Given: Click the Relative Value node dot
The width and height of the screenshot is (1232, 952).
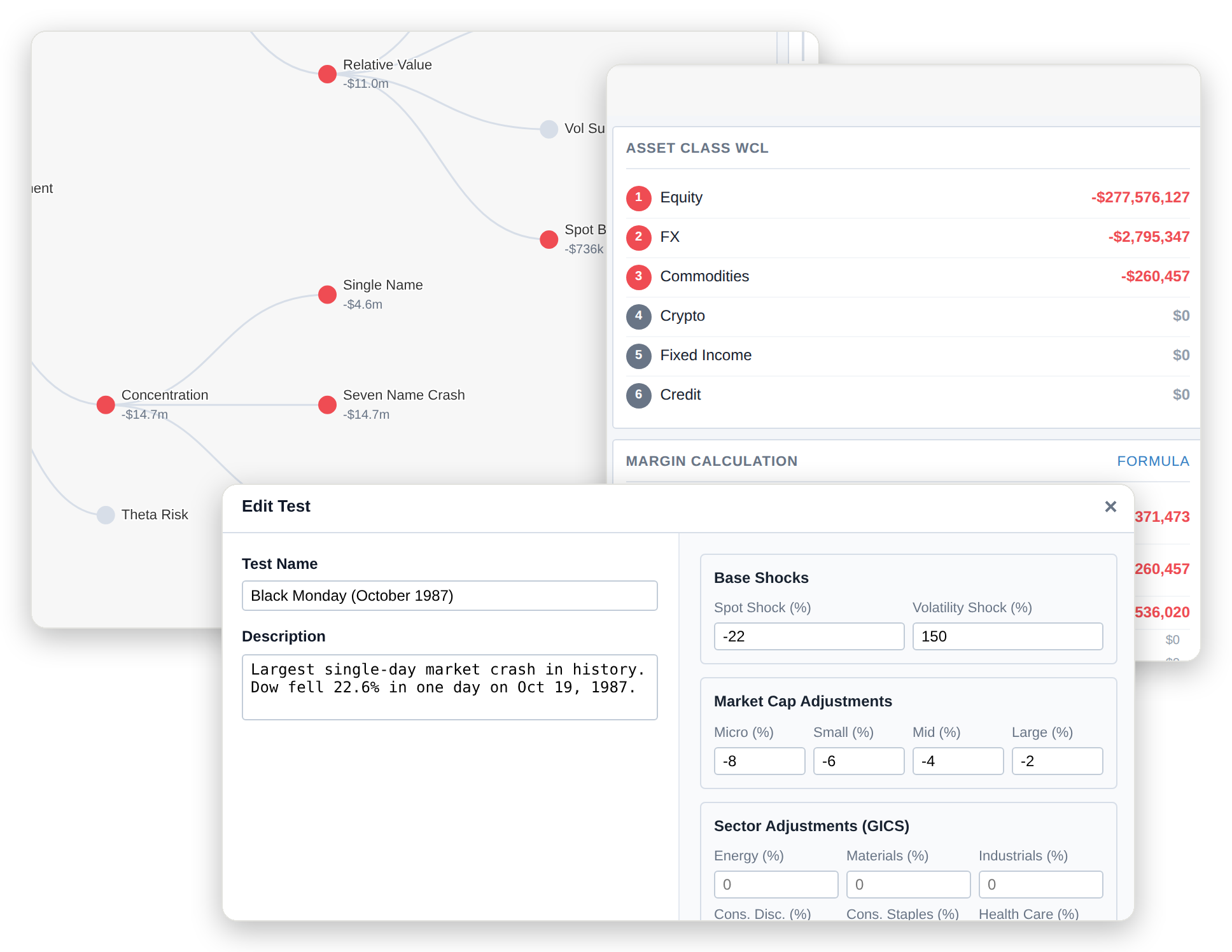Looking at the screenshot, I should click(327, 74).
